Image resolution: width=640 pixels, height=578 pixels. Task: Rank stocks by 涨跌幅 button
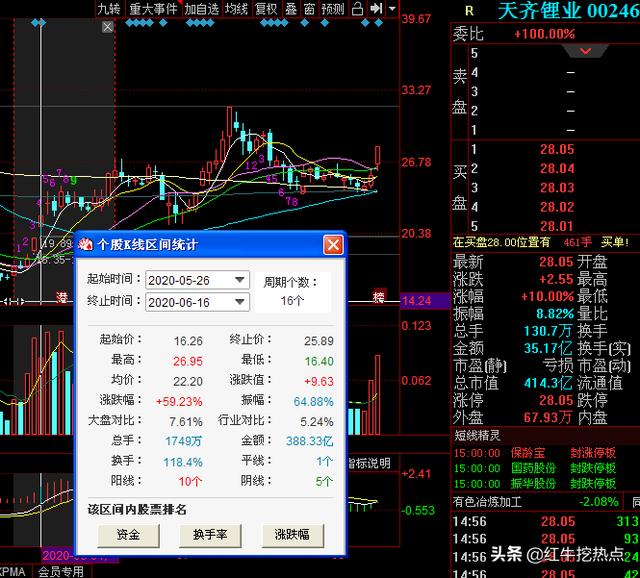[x=292, y=535]
